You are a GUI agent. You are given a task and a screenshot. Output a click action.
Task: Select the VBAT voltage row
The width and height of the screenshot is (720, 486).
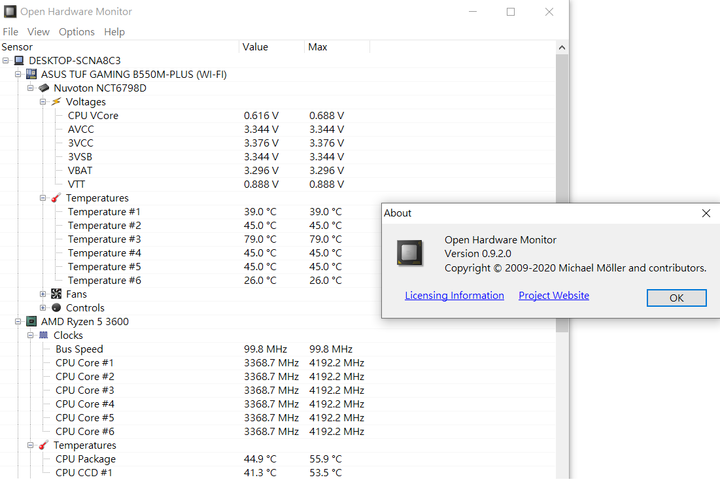[x=278, y=170]
